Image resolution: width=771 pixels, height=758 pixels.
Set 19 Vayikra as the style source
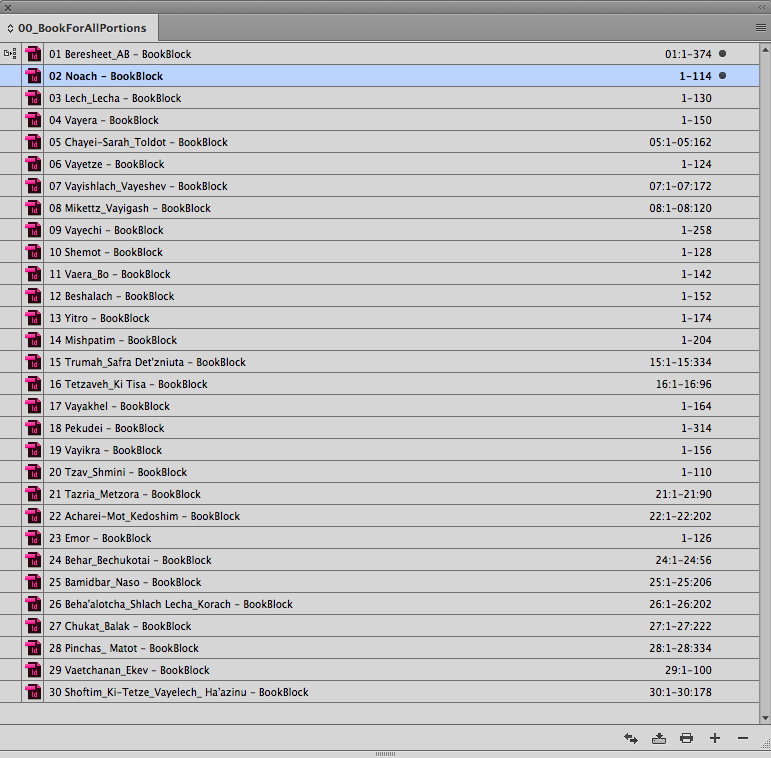coord(10,450)
